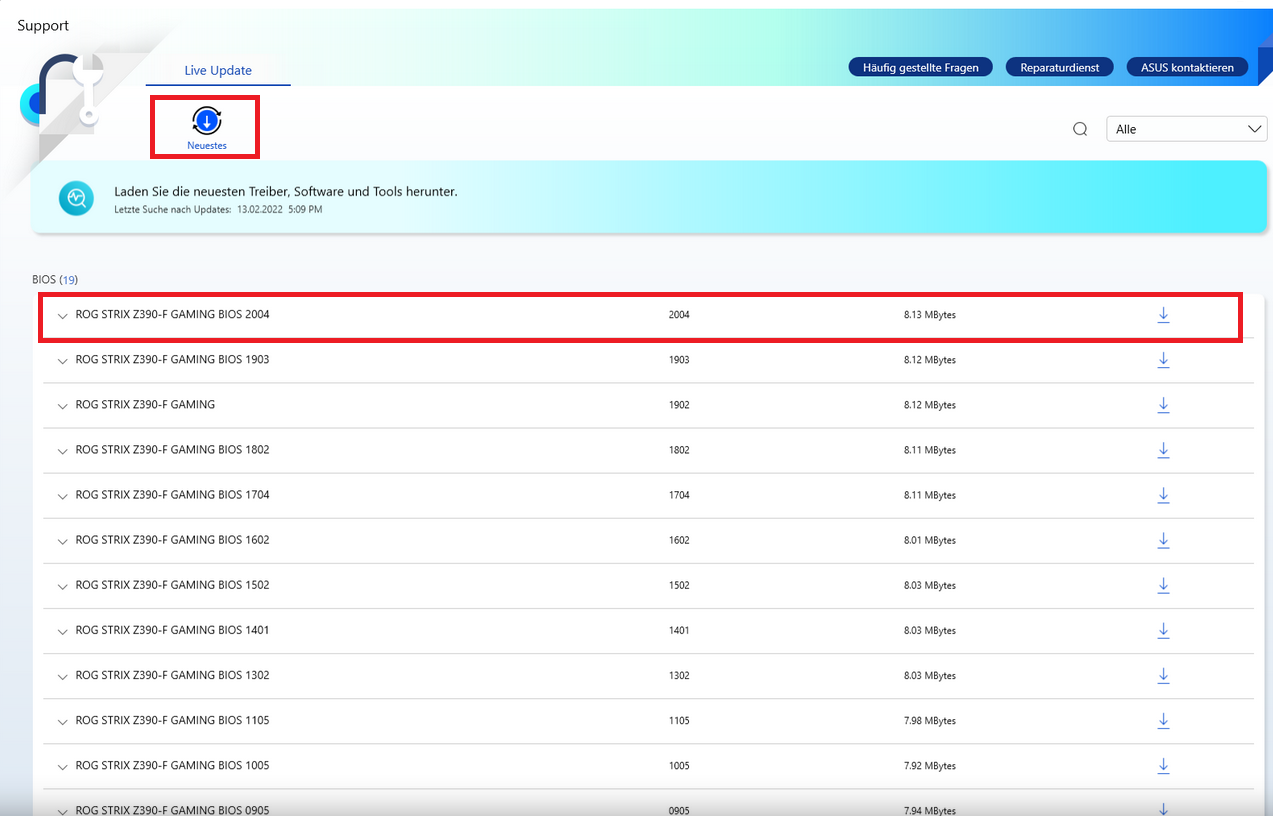Open the Reparaturdienst page
The height and width of the screenshot is (816, 1273).
point(1059,68)
